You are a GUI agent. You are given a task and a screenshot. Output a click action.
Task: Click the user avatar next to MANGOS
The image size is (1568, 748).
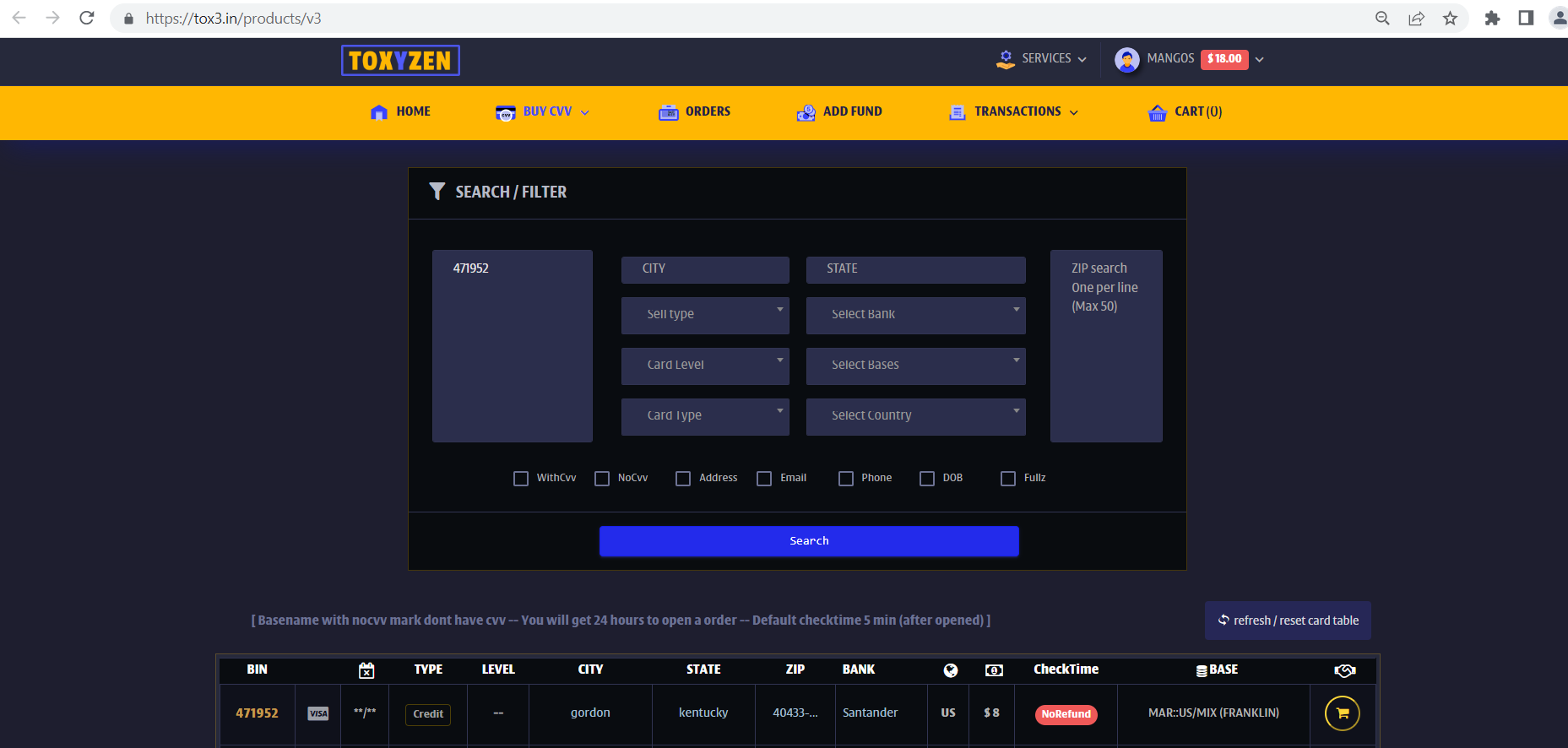[1126, 59]
